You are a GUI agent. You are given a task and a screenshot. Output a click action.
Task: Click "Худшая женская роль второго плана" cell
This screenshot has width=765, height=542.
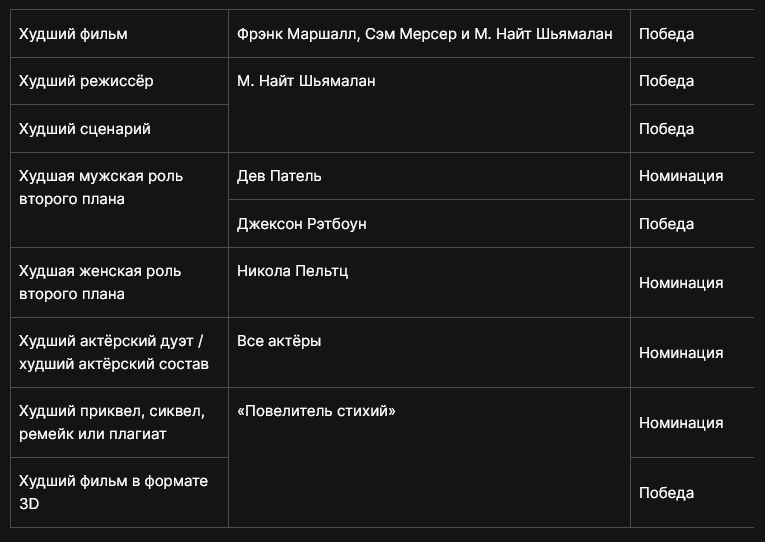(x=100, y=282)
